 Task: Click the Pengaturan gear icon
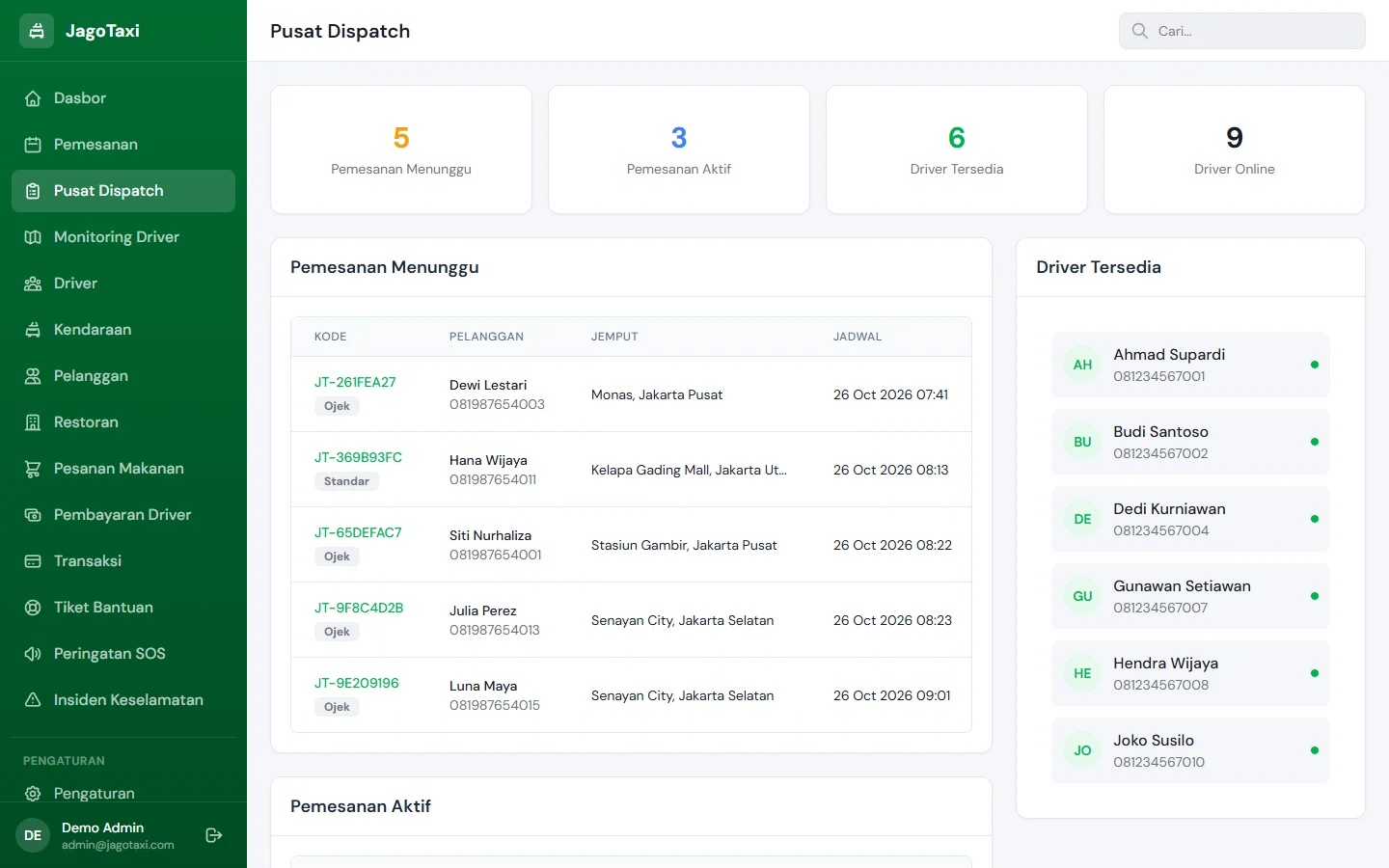pos(33,794)
